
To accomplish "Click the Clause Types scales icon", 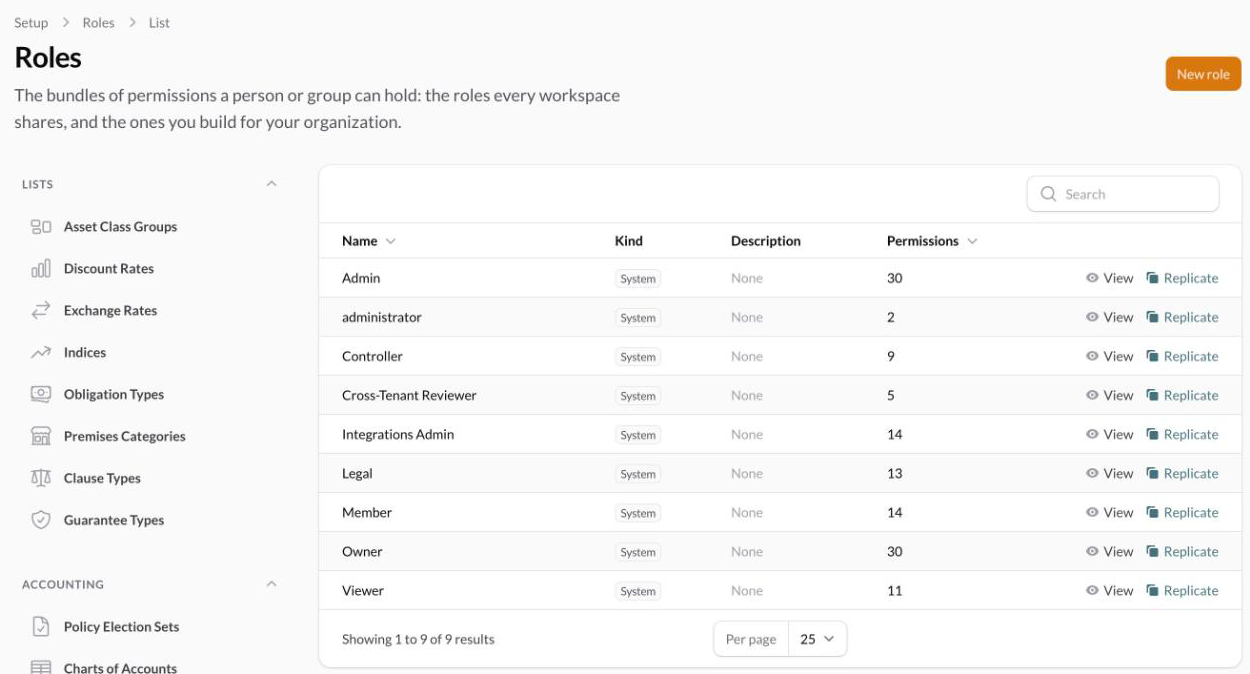I will [41, 479].
